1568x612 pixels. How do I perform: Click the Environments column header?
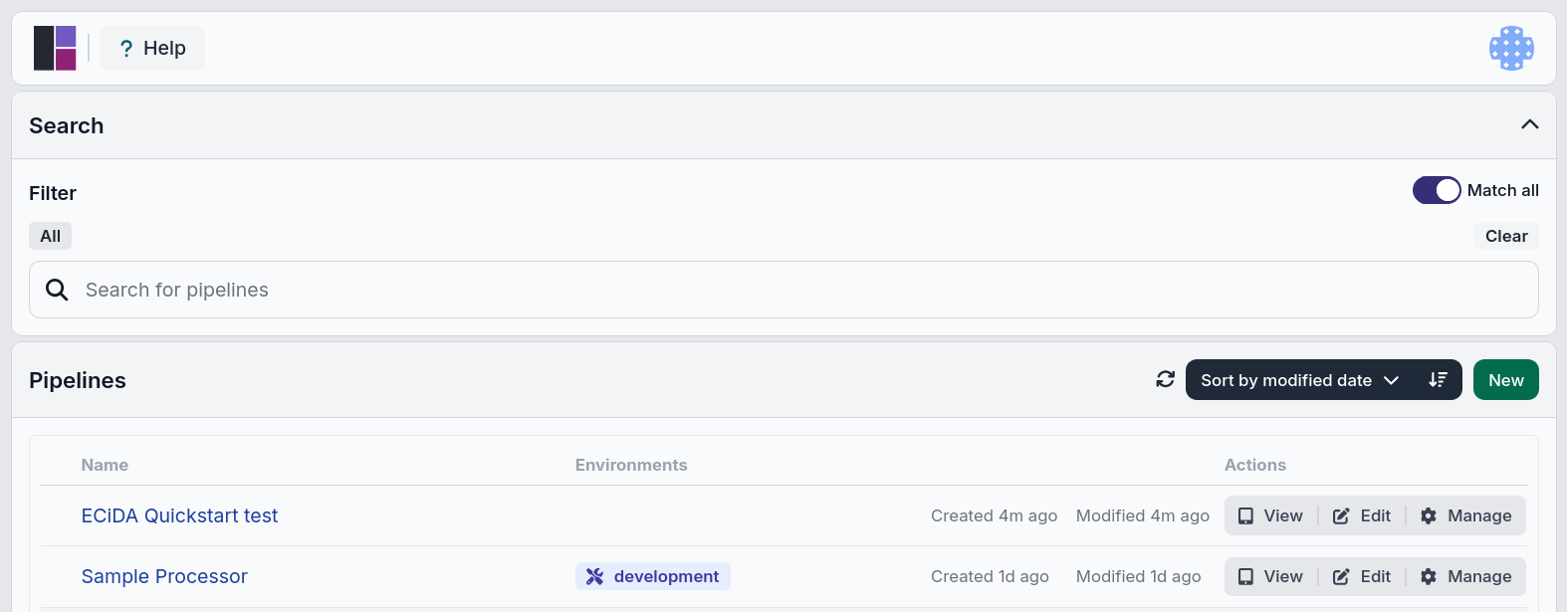631,465
